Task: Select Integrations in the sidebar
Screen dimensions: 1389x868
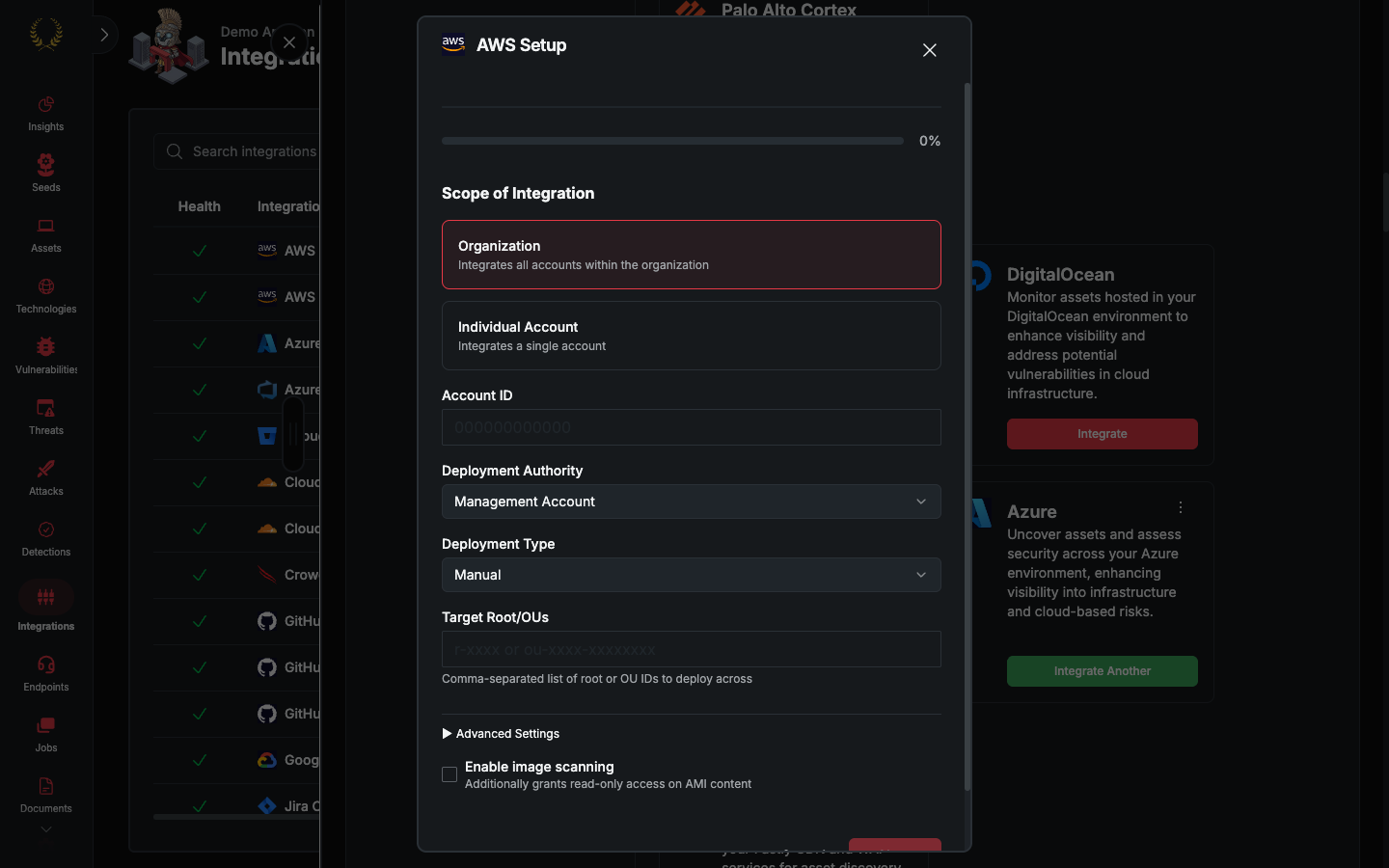Action: point(45,607)
